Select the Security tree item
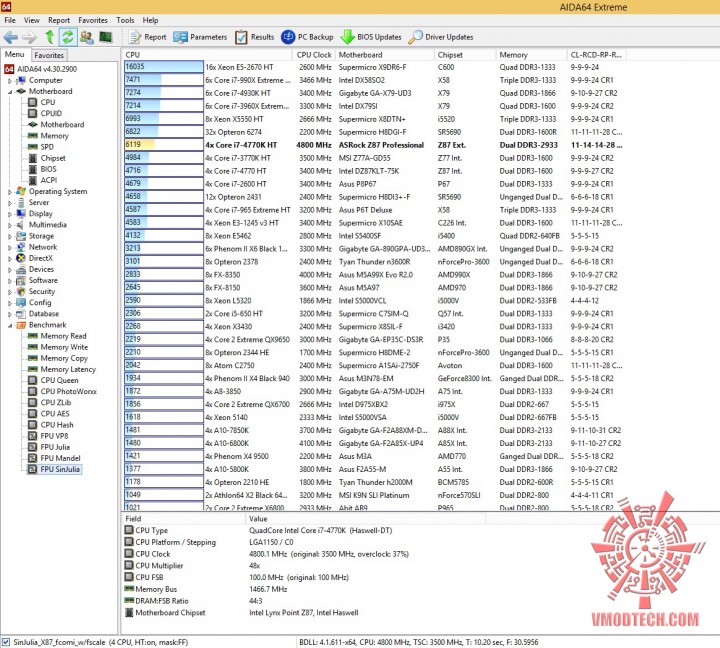 pyautogui.click(x=36, y=292)
